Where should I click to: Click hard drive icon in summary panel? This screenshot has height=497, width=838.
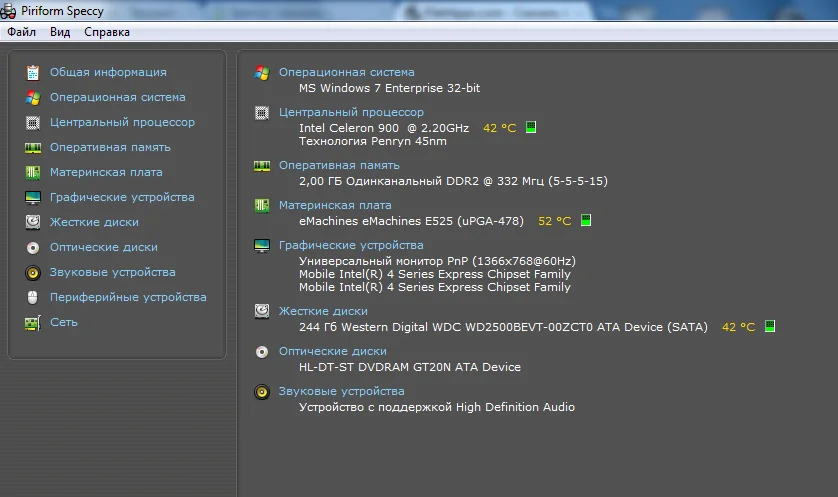click(x=262, y=311)
